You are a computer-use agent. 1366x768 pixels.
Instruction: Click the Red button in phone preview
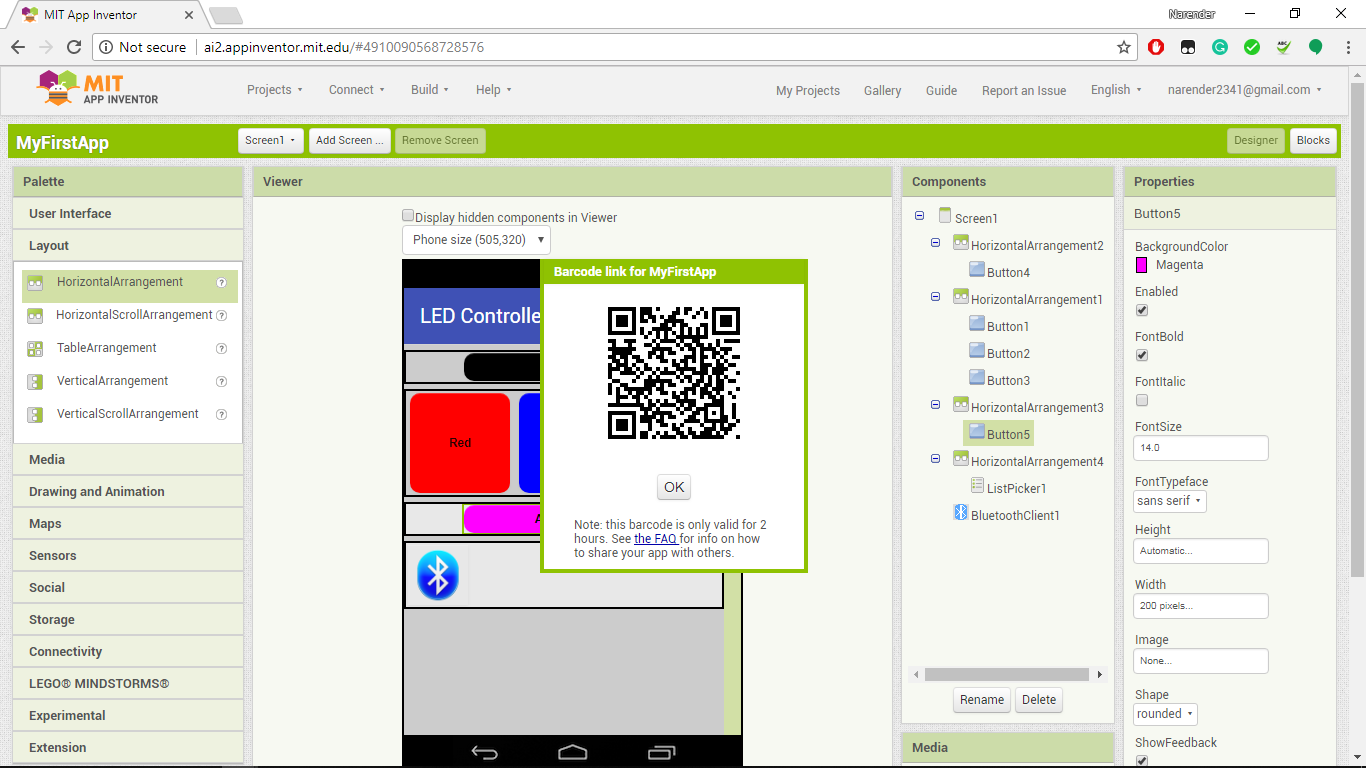pyautogui.click(x=460, y=443)
